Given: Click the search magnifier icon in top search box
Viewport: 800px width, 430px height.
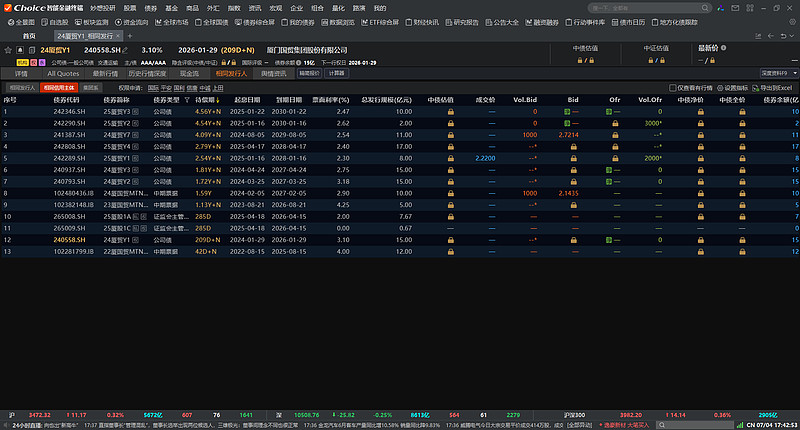Looking at the screenshot, I should click(x=705, y=8).
